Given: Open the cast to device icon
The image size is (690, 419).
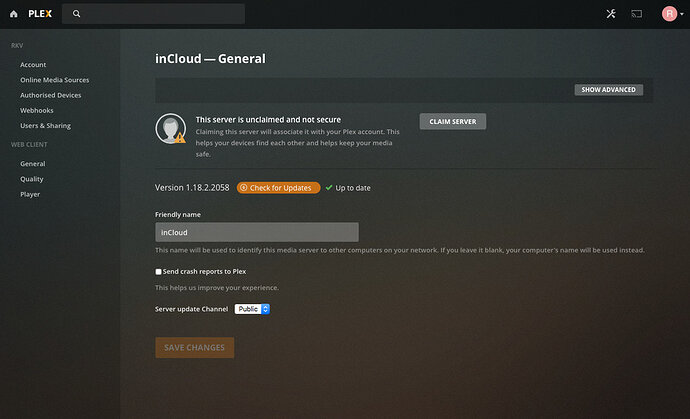Looking at the screenshot, I should pyautogui.click(x=637, y=14).
